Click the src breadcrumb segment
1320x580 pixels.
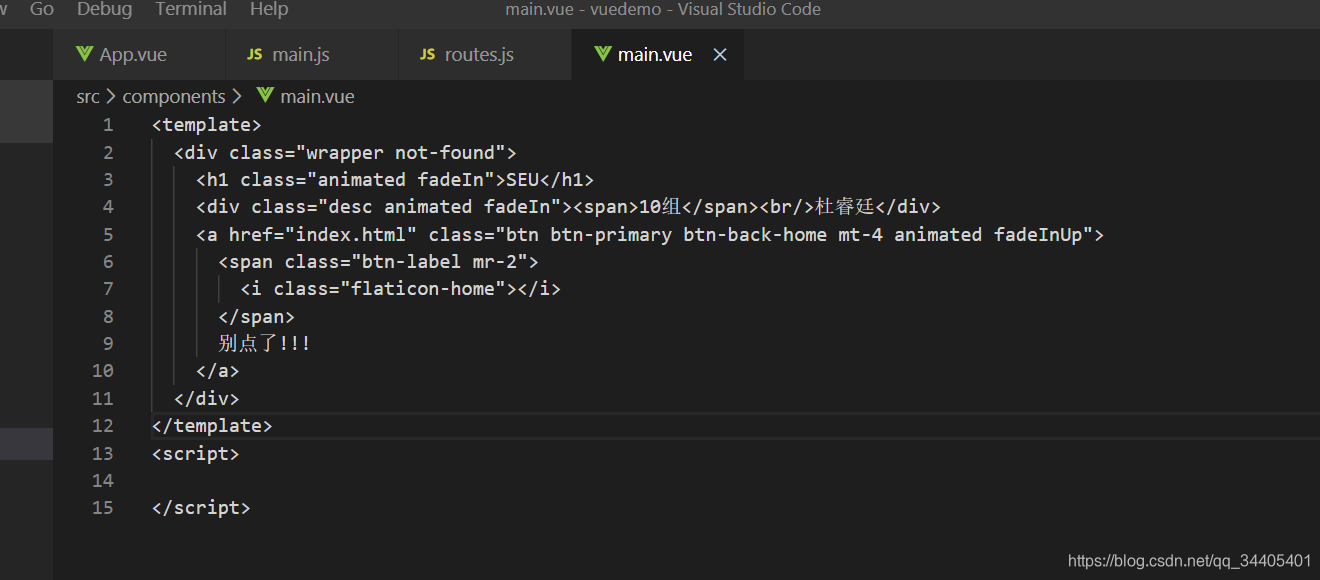tap(88, 97)
